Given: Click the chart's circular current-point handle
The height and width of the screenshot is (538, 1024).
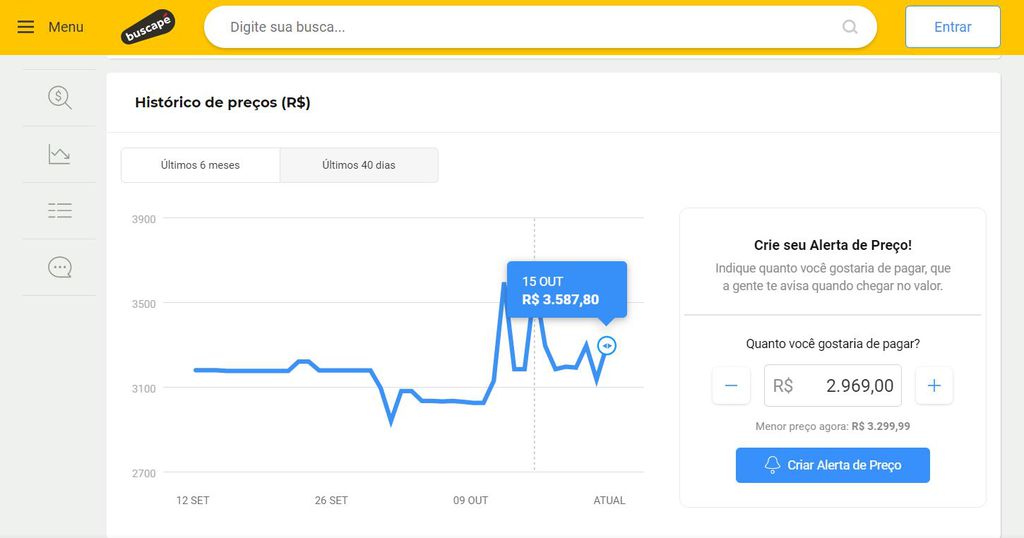Looking at the screenshot, I should tap(607, 345).
